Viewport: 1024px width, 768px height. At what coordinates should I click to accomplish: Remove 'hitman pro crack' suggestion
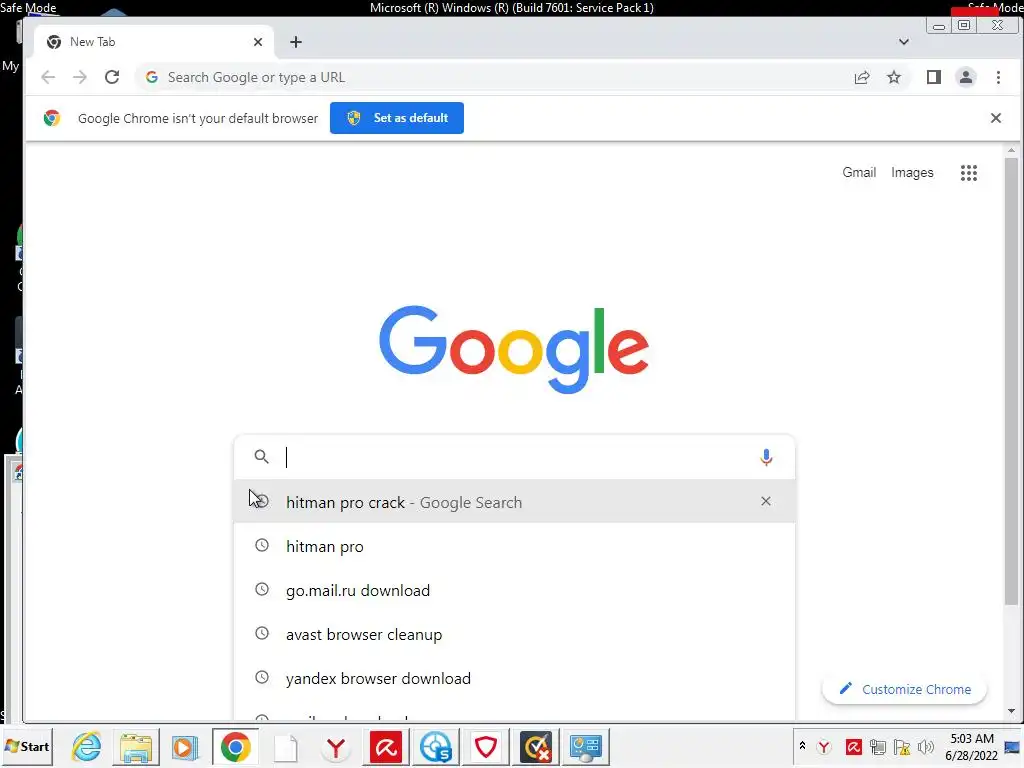point(765,501)
